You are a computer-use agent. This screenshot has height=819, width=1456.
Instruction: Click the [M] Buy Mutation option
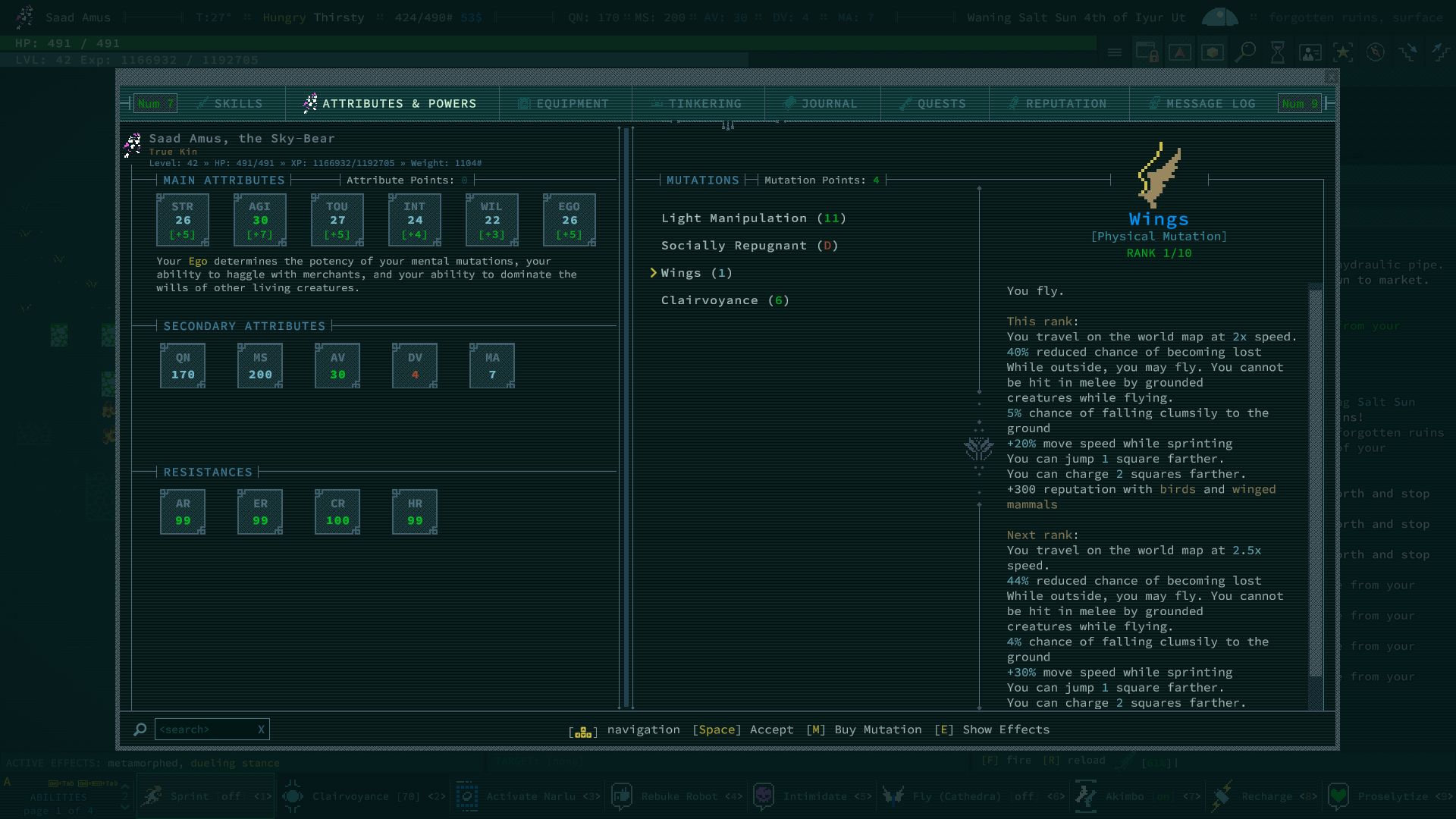(864, 730)
